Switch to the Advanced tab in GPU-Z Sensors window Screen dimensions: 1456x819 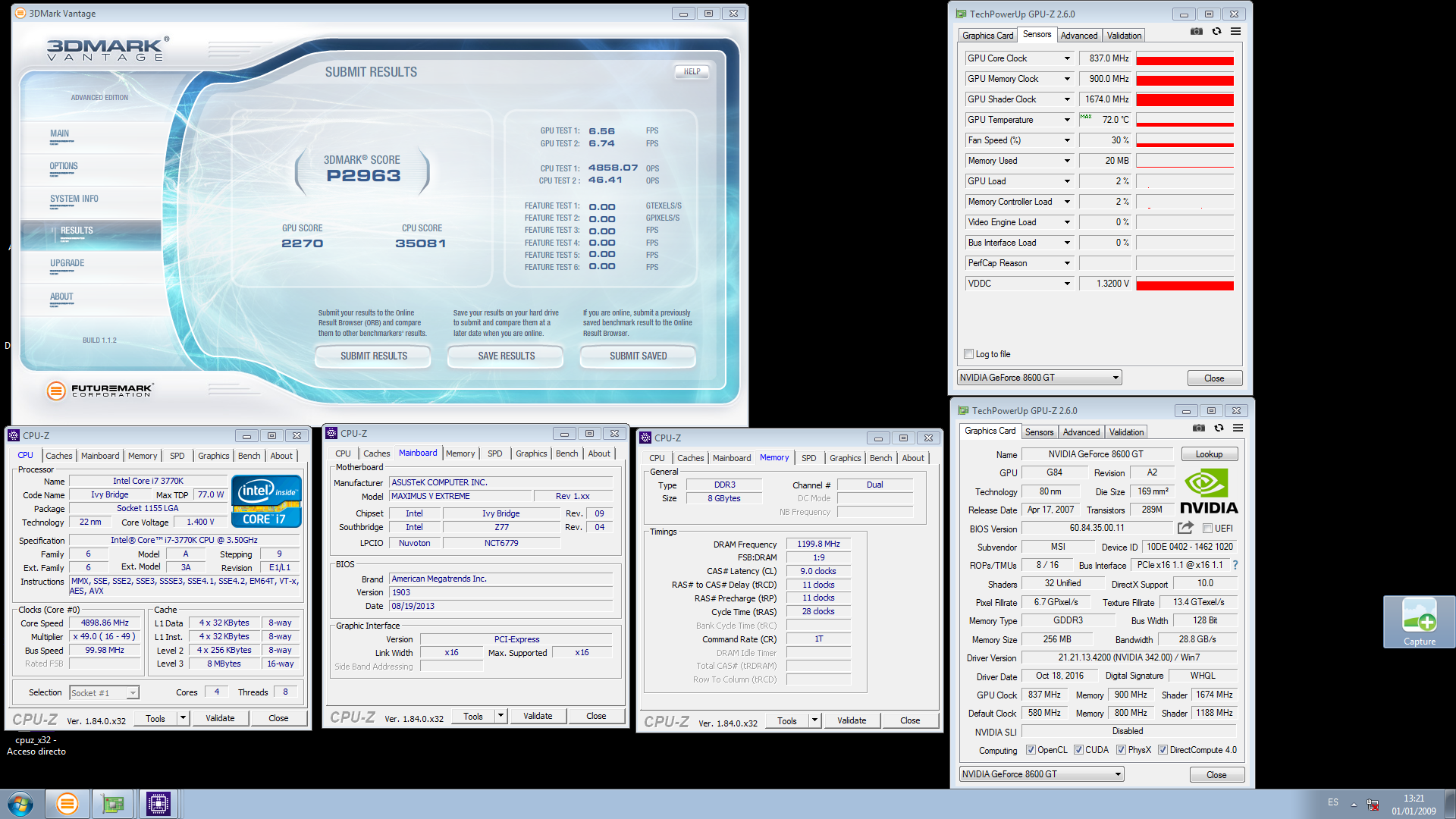click(x=1078, y=36)
